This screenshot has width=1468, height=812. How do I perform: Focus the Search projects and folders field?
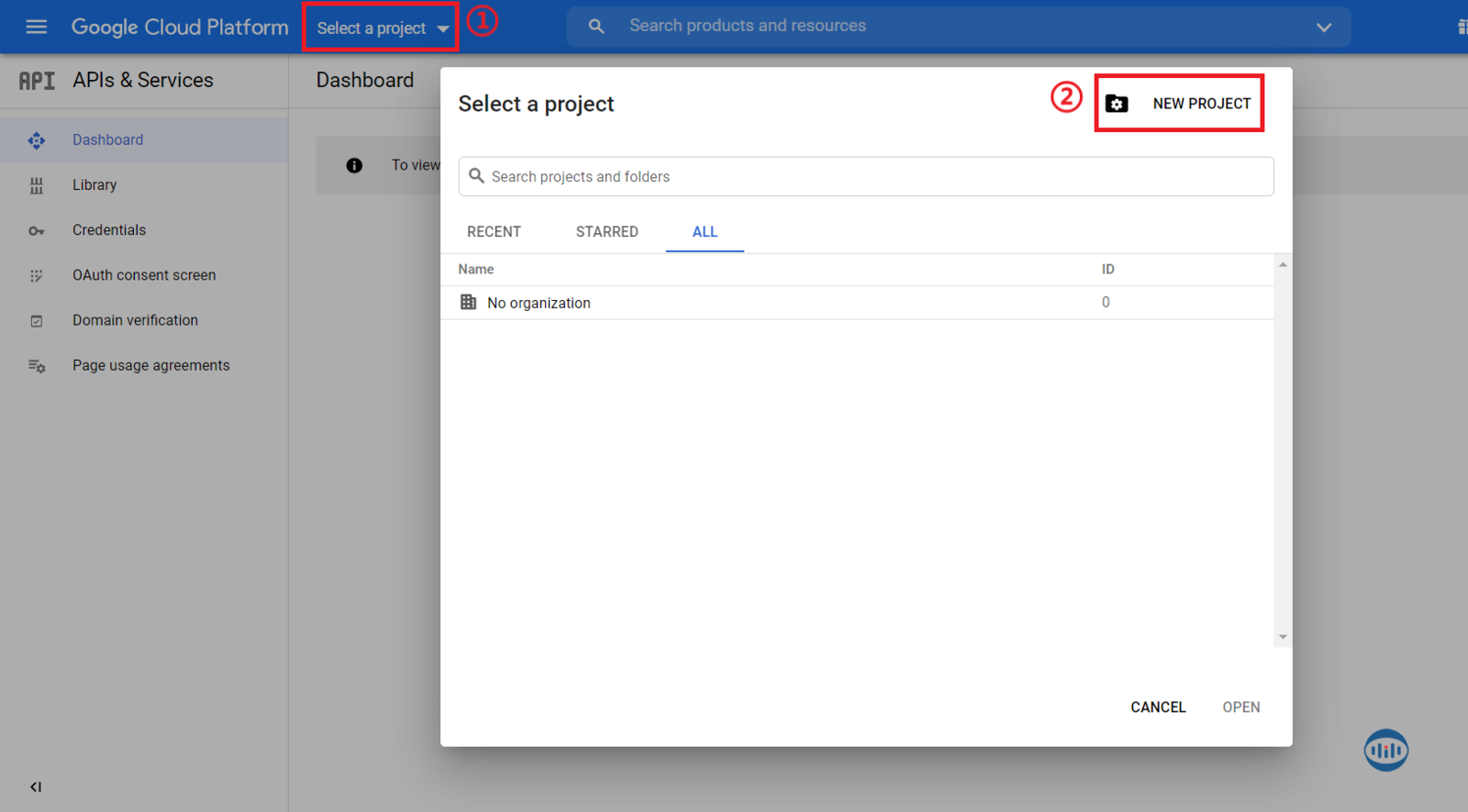coord(866,176)
